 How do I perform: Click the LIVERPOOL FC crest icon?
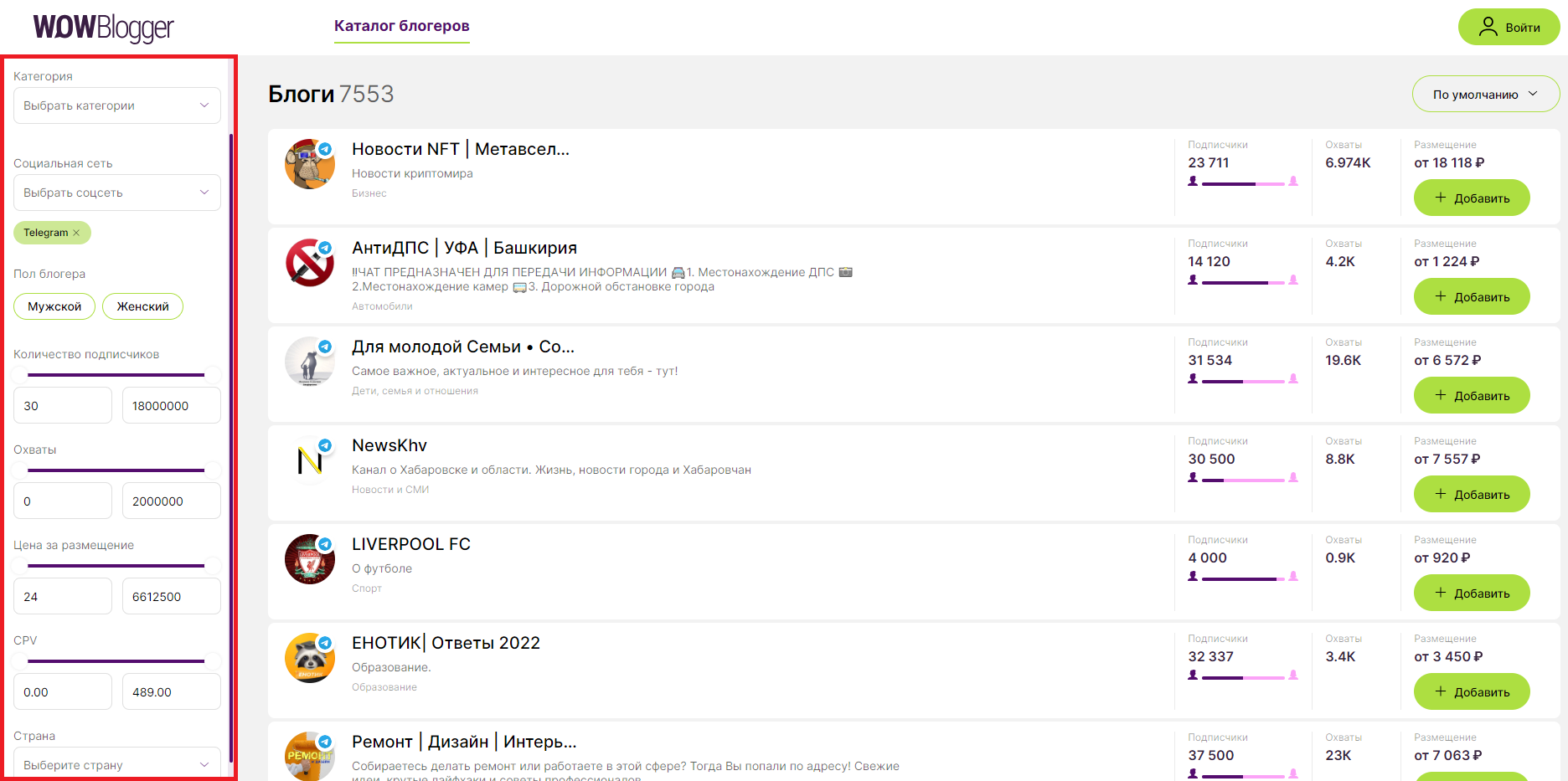[x=309, y=559]
